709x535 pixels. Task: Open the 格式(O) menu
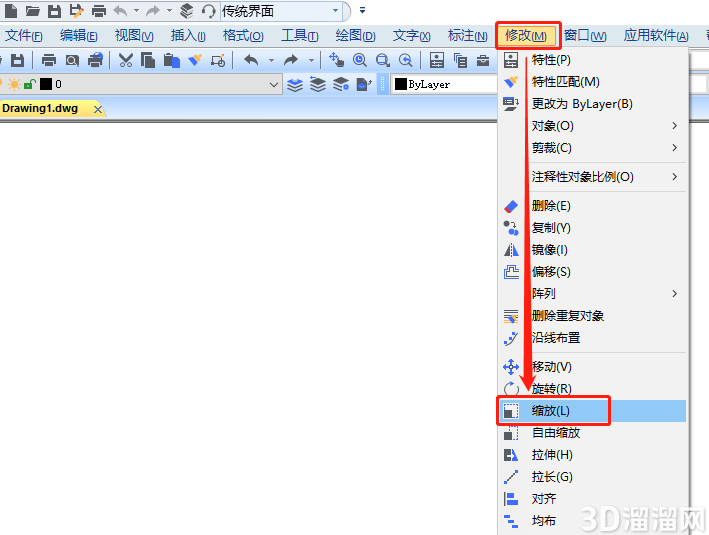[243, 35]
